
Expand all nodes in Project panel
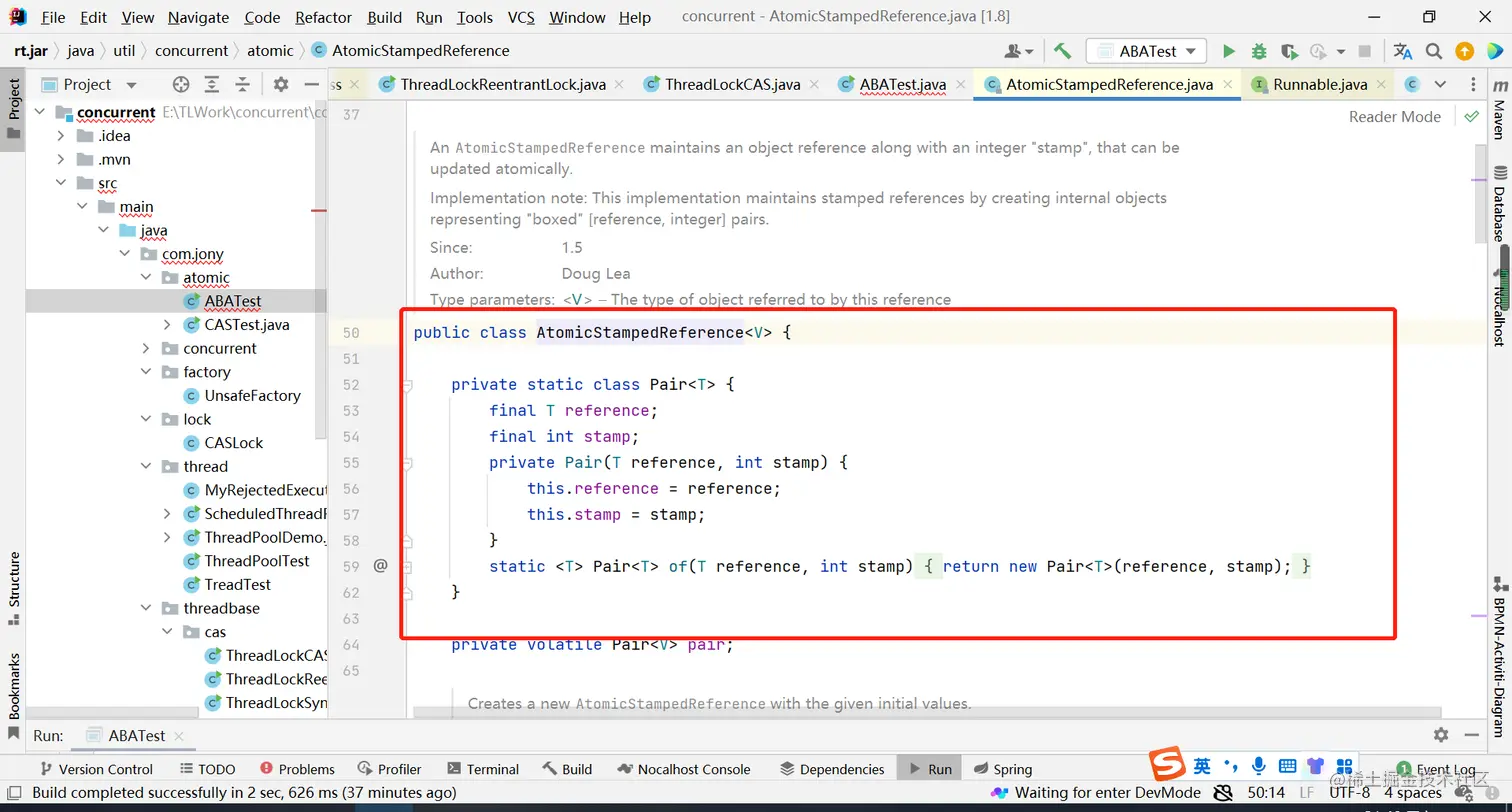211,84
